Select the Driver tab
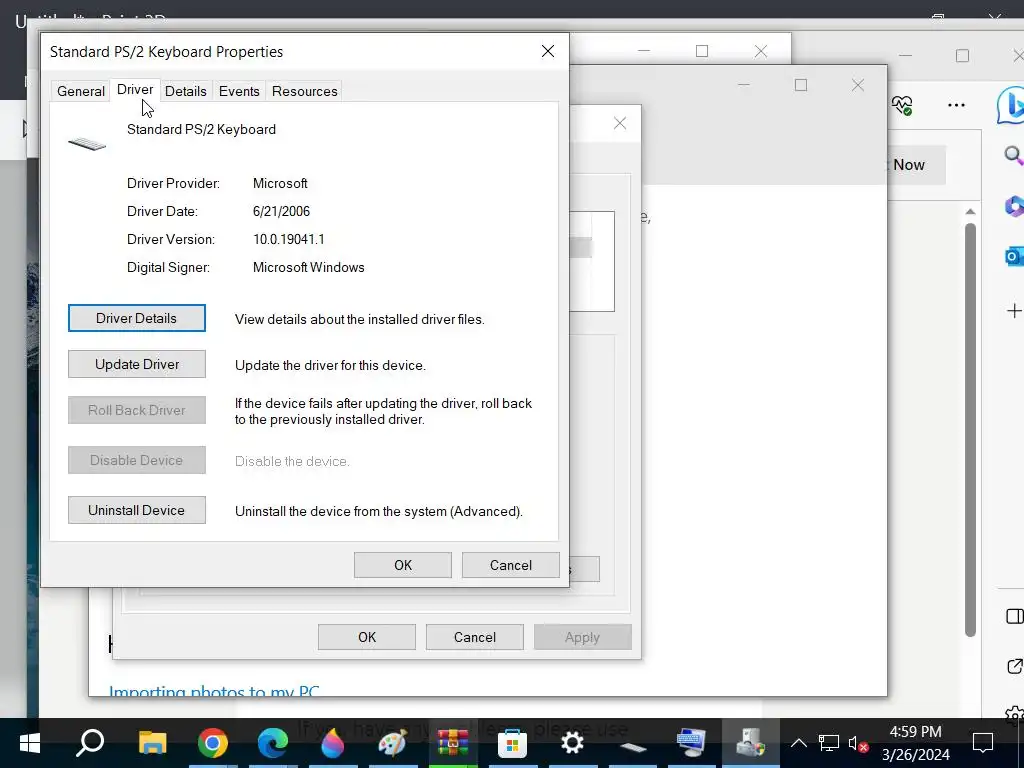This screenshot has width=1024, height=768. 135,89
